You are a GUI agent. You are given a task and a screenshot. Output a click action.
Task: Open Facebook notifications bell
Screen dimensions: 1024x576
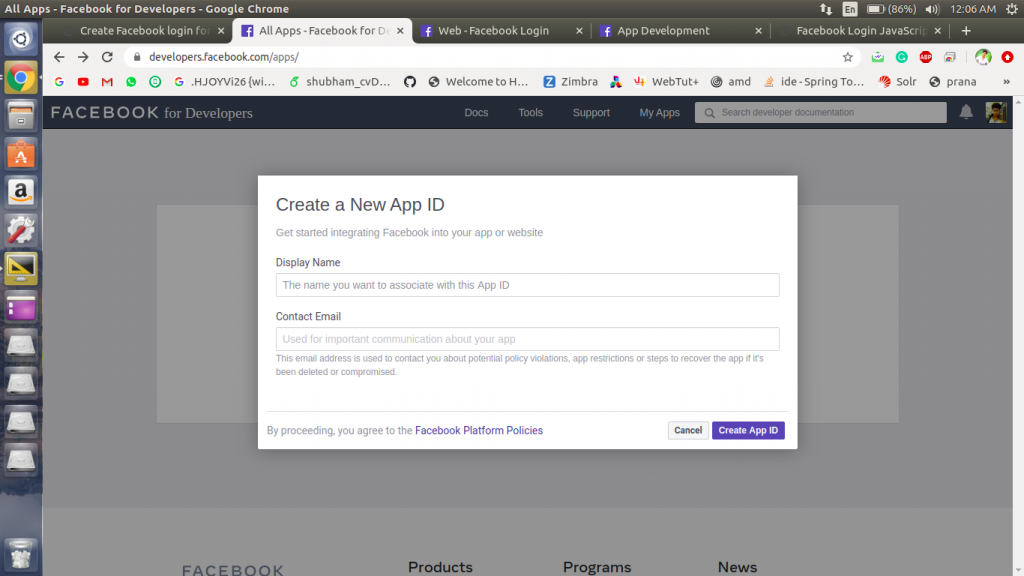point(966,112)
